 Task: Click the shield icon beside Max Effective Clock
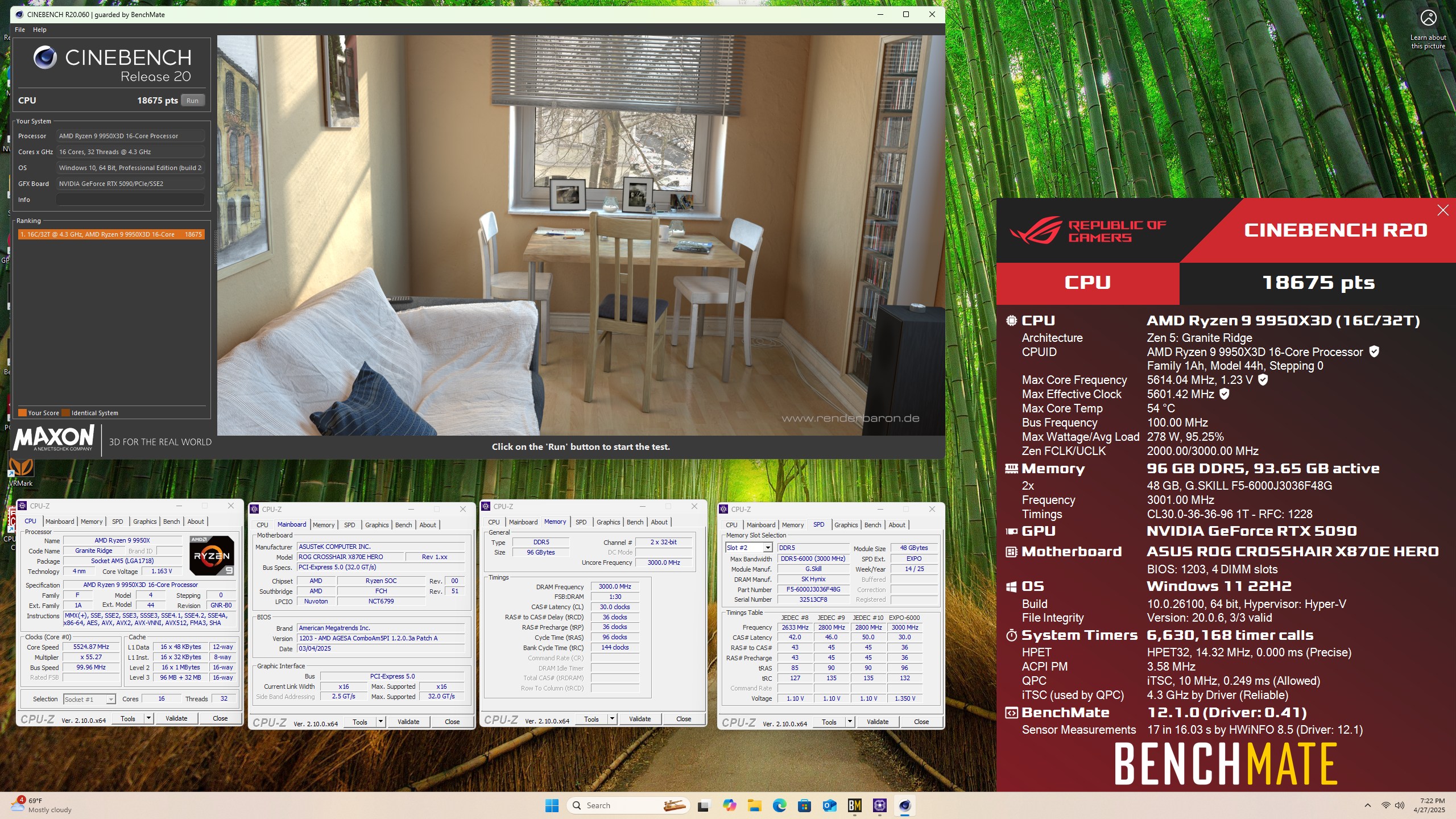click(1225, 394)
